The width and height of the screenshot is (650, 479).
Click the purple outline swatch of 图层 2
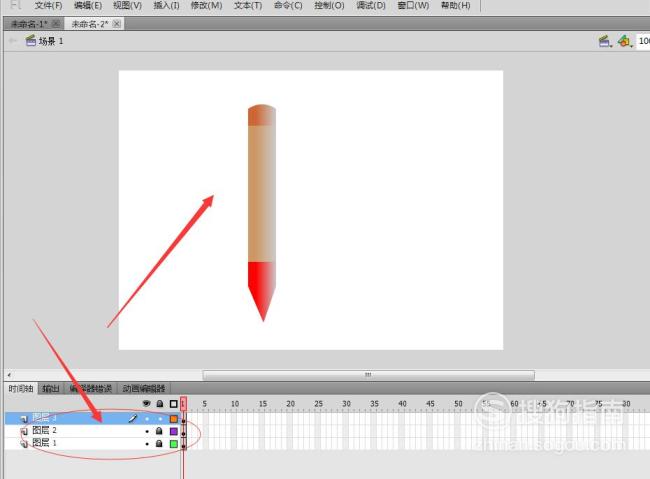[174, 431]
